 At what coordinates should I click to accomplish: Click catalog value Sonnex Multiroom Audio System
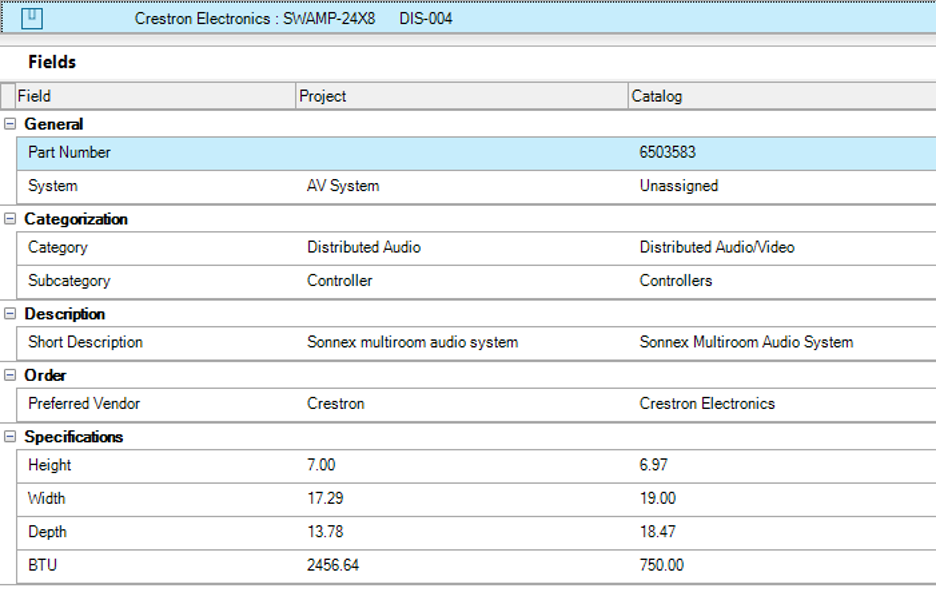(x=746, y=343)
